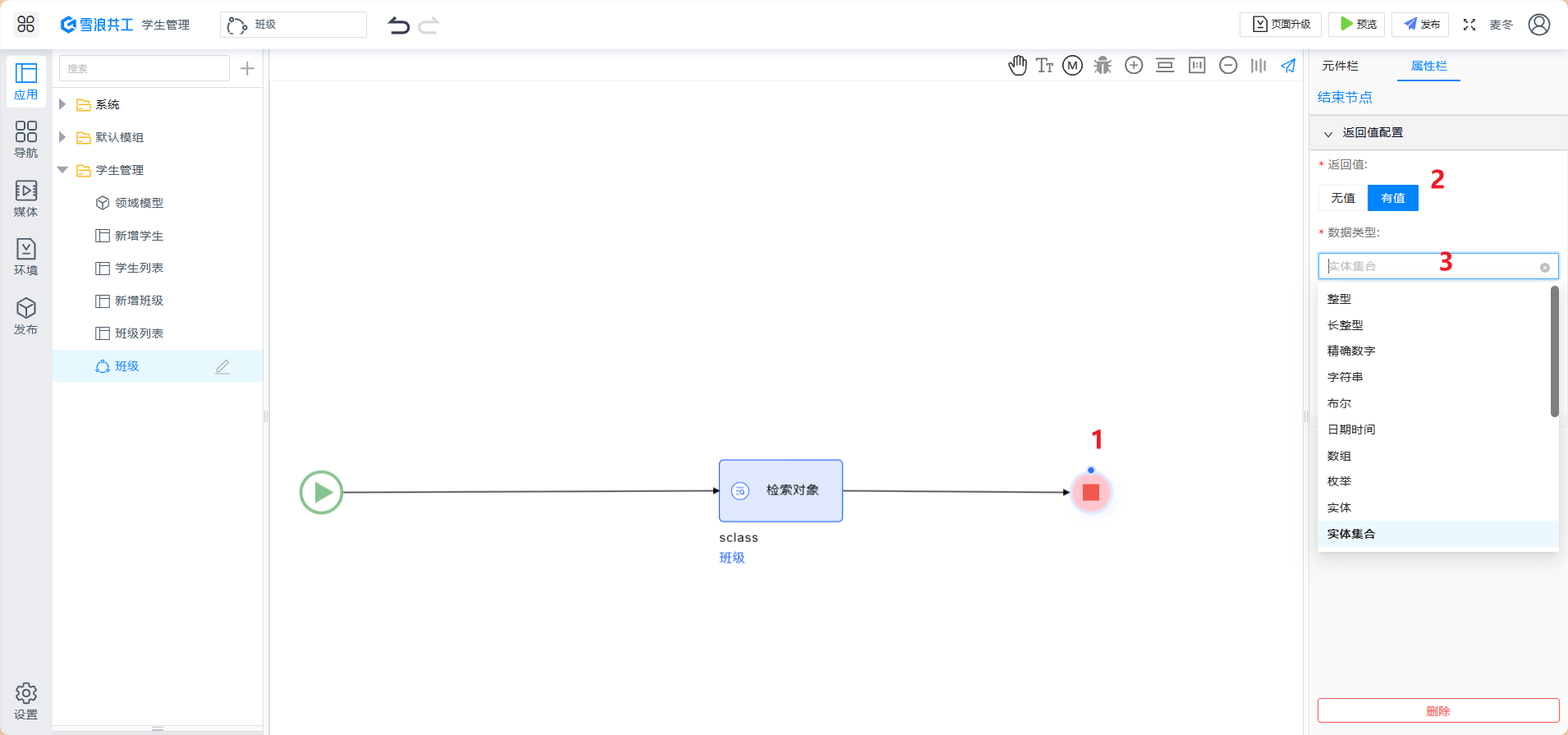
Task: Add new item with plus icon
Action: [247, 68]
